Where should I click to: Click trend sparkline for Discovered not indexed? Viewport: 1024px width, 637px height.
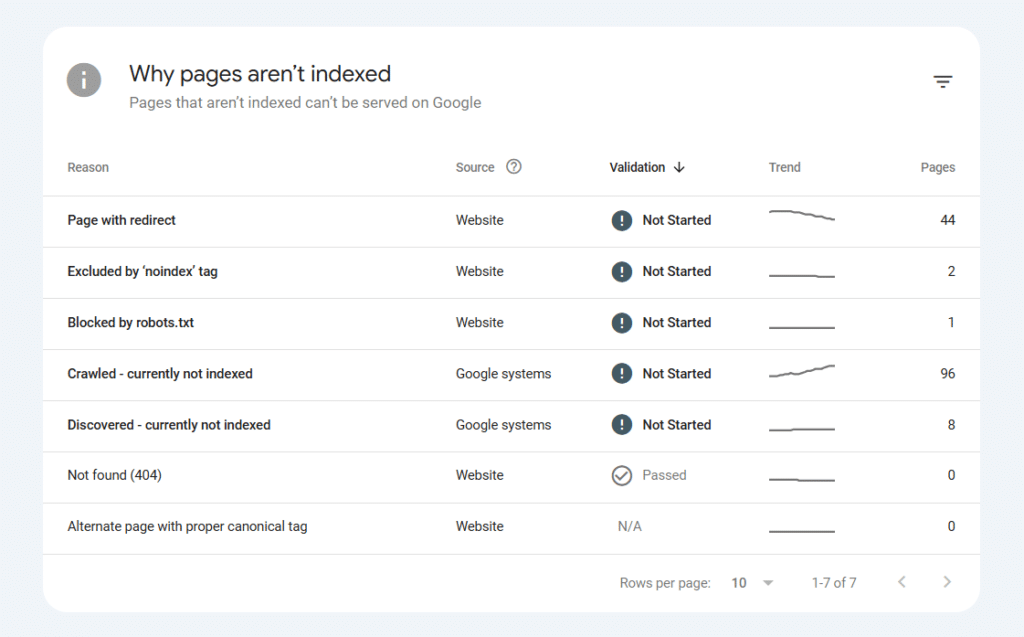[x=802, y=429]
